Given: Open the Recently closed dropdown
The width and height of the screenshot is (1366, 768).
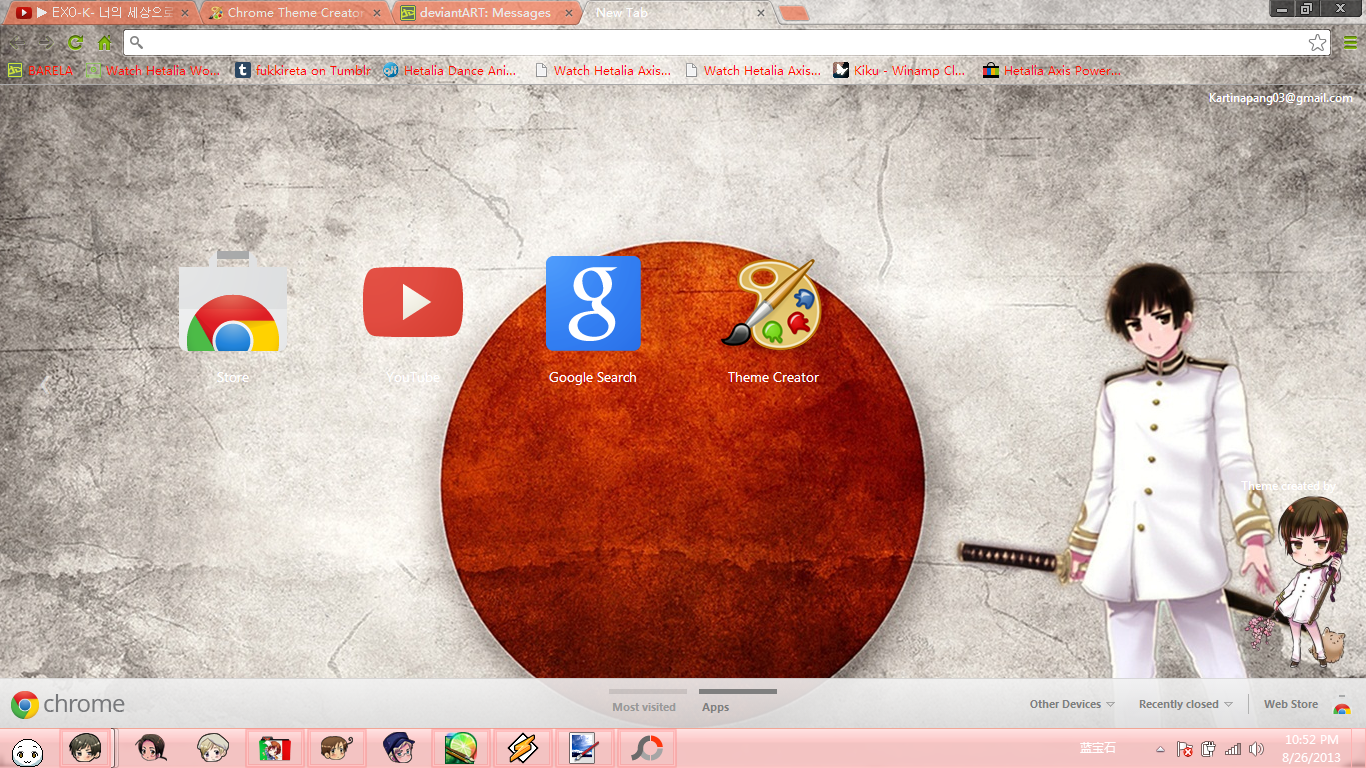Looking at the screenshot, I should pos(1184,703).
